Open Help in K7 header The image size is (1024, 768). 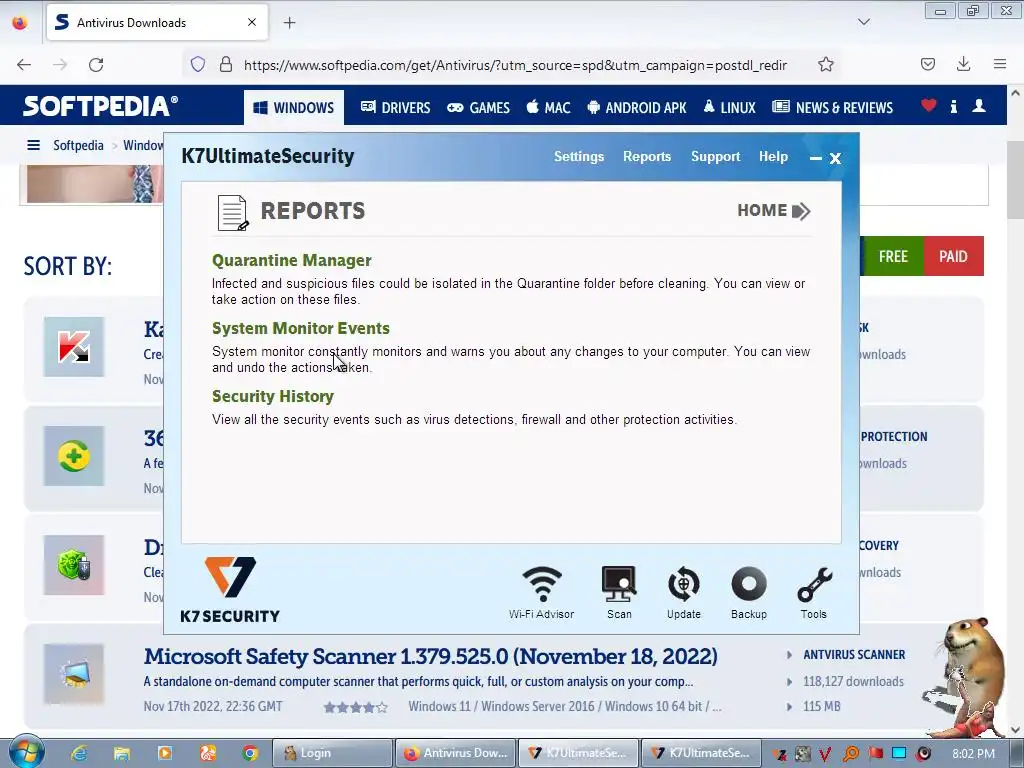click(773, 157)
